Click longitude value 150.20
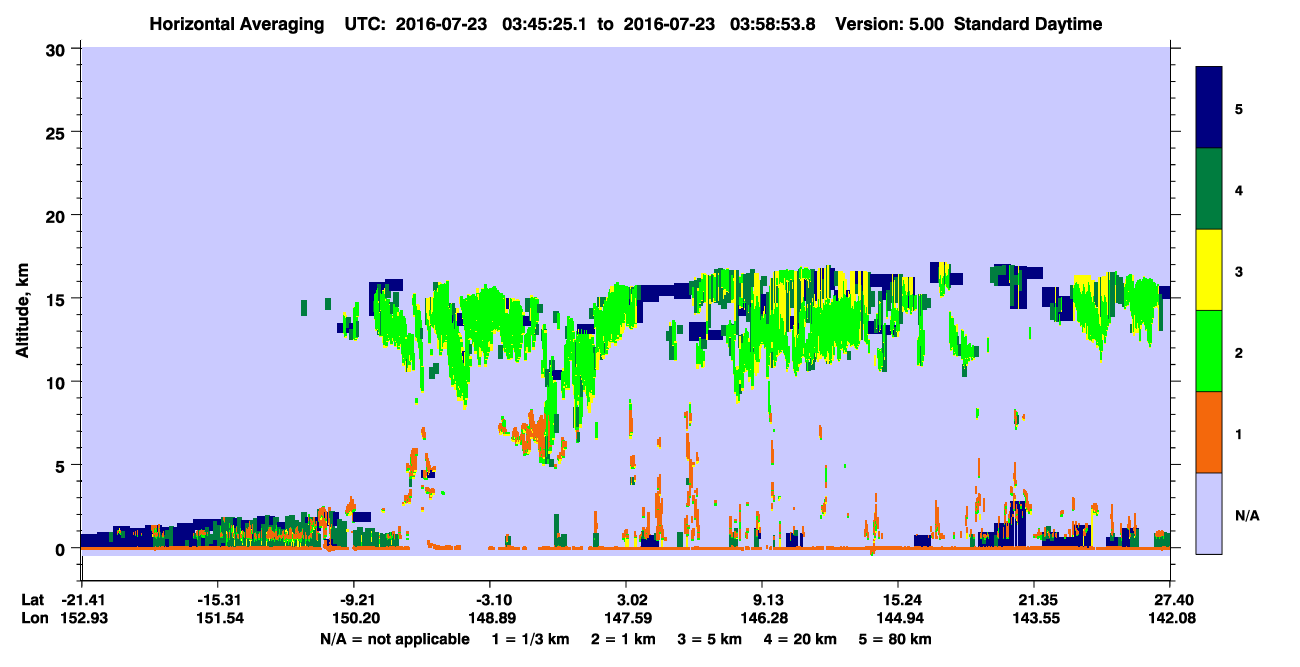 pyautogui.click(x=354, y=618)
